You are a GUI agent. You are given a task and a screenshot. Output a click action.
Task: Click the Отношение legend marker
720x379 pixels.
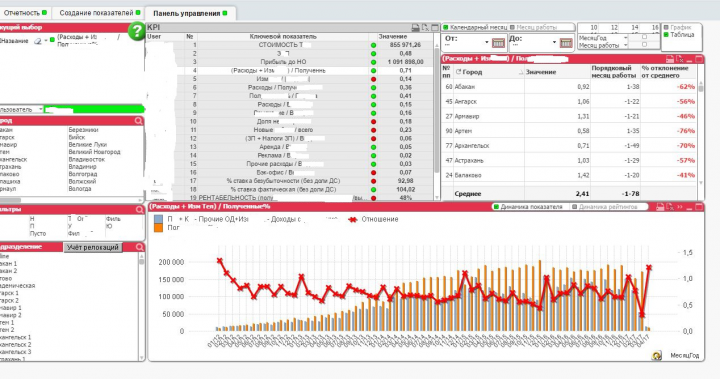click(353, 220)
